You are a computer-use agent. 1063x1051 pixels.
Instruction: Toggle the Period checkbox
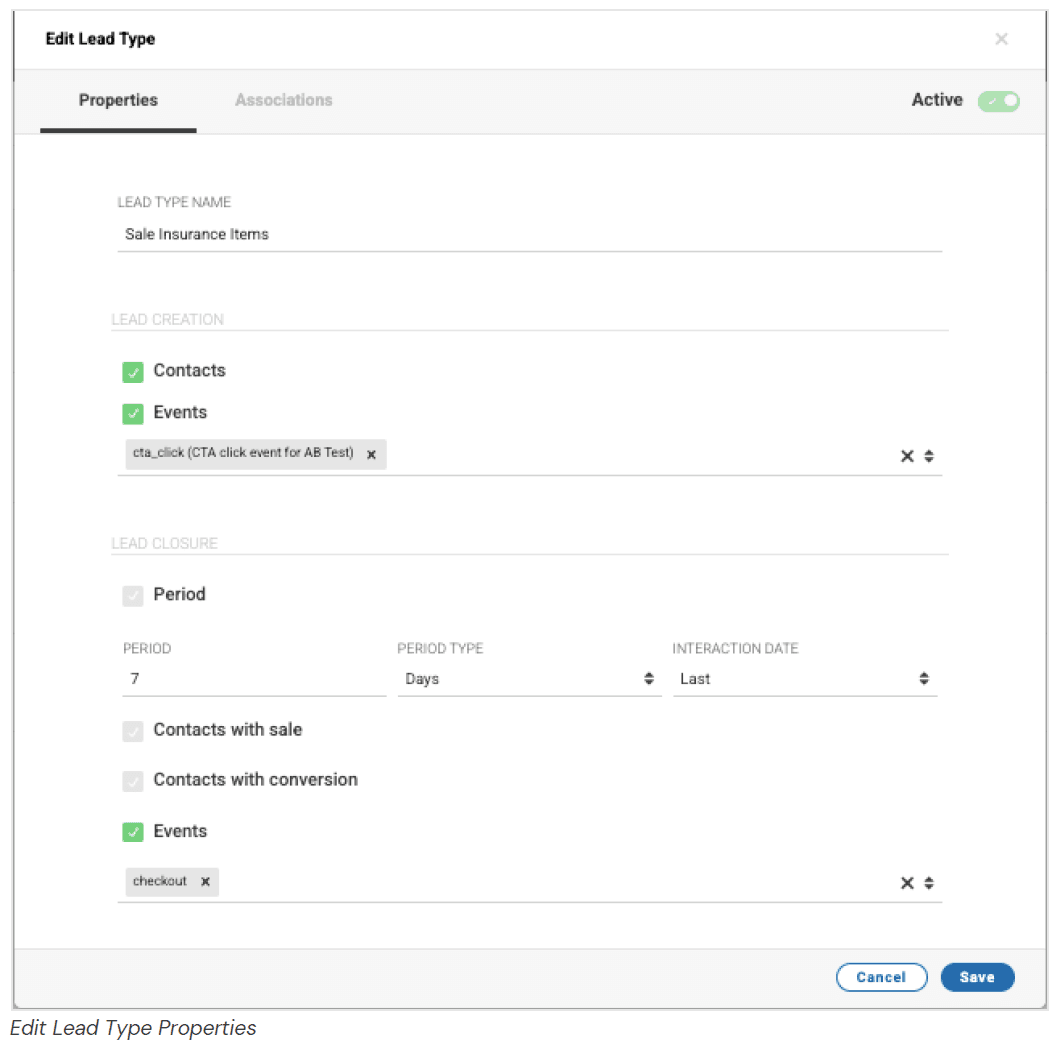[x=133, y=596]
